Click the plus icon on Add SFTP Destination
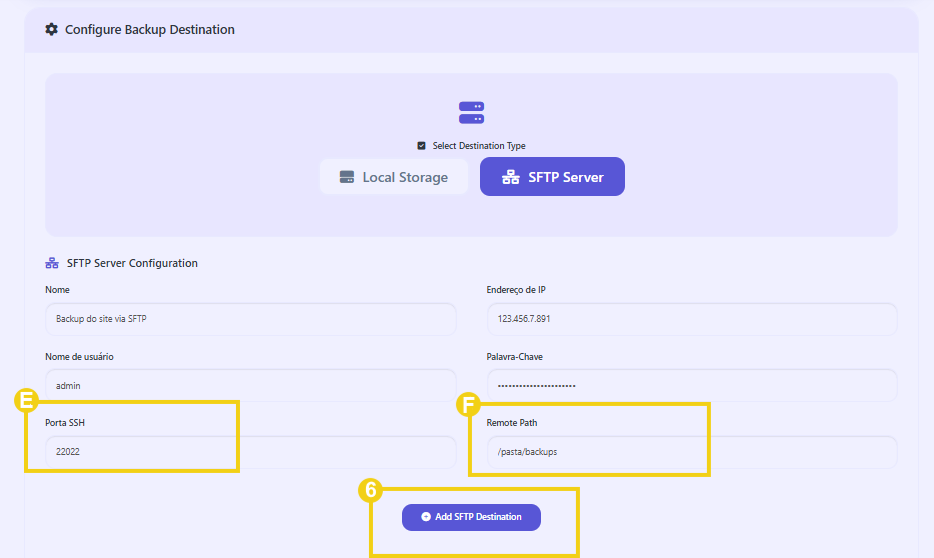The width and height of the screenshot is (934, 558). click(x=426, y=517)
